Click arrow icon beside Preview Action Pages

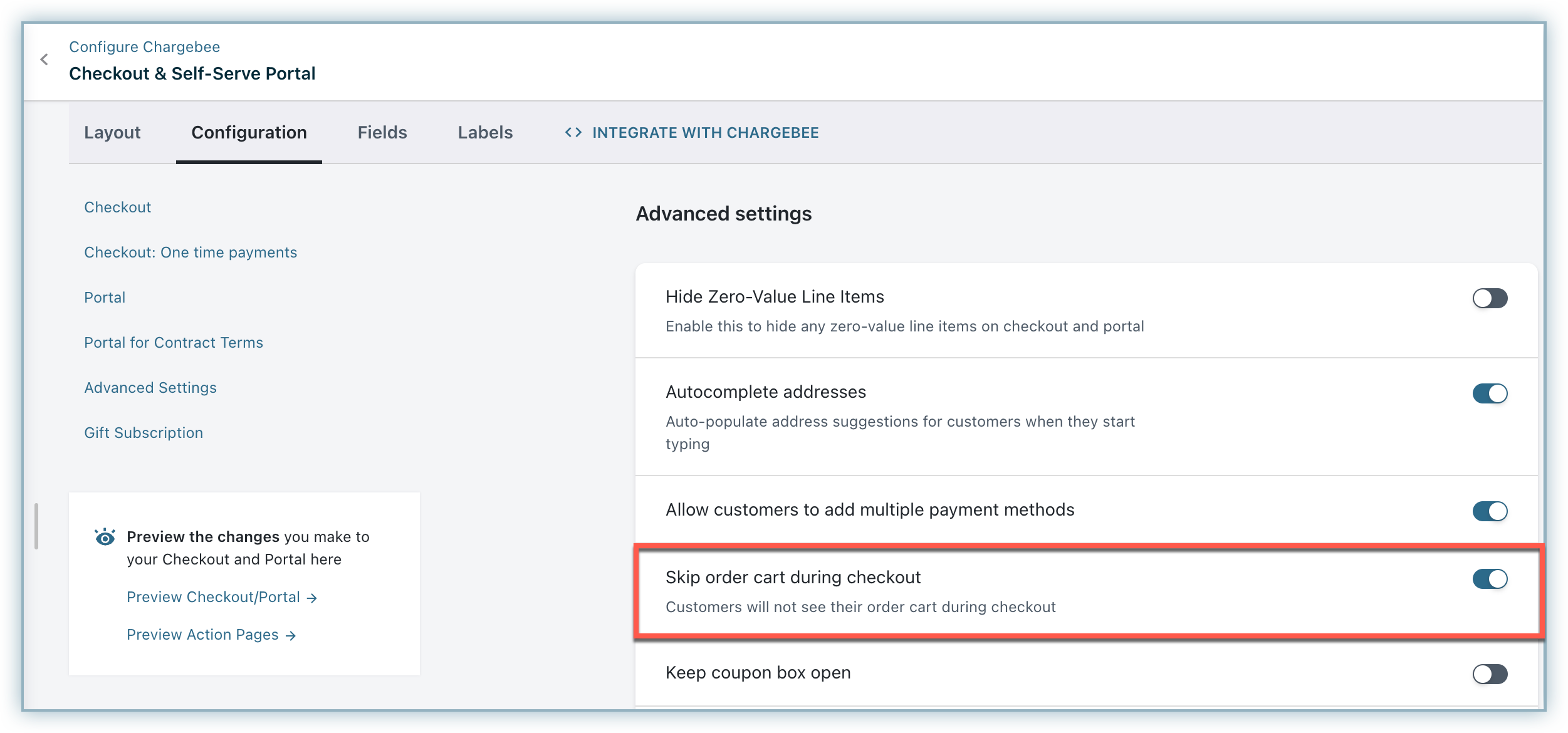click(290, 636)
